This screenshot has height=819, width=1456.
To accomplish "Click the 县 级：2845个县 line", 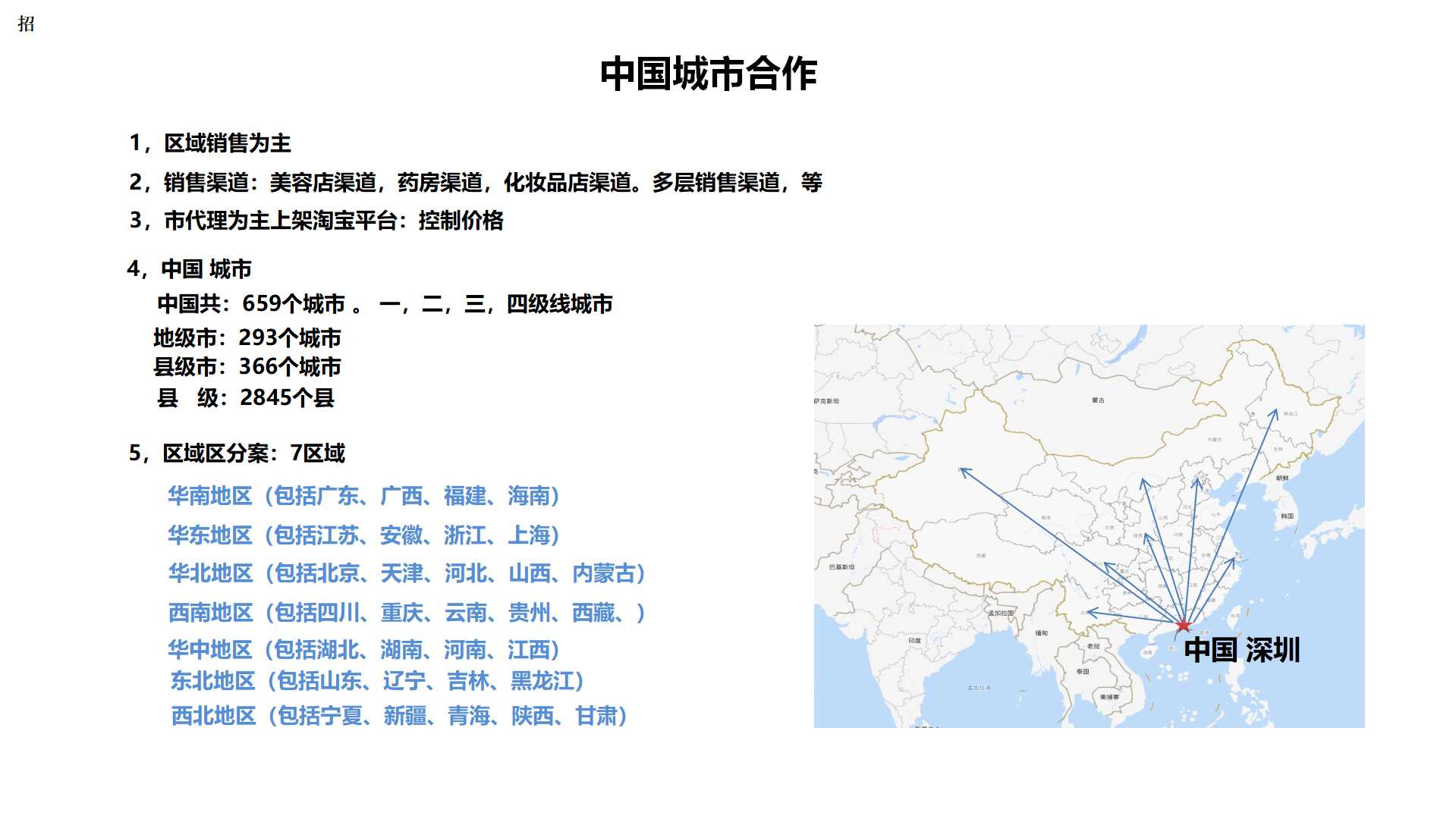I will (x=245, y=397).
